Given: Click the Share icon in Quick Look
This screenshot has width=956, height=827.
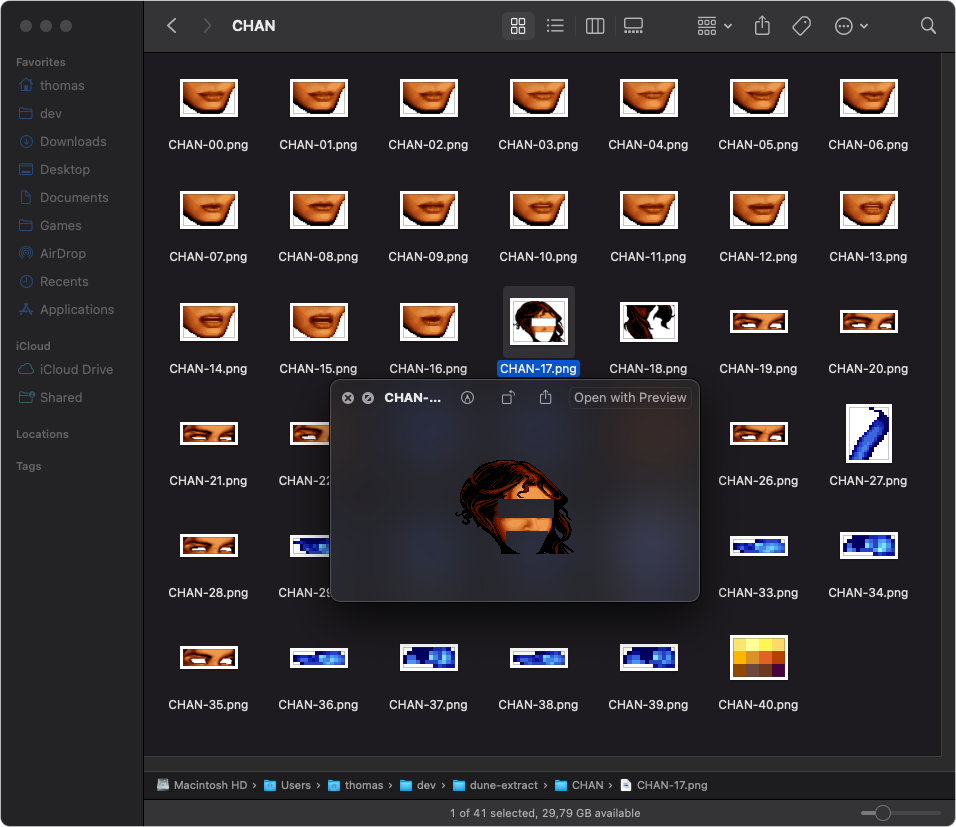Looking at the screenshot, I should tap(545, 398).
